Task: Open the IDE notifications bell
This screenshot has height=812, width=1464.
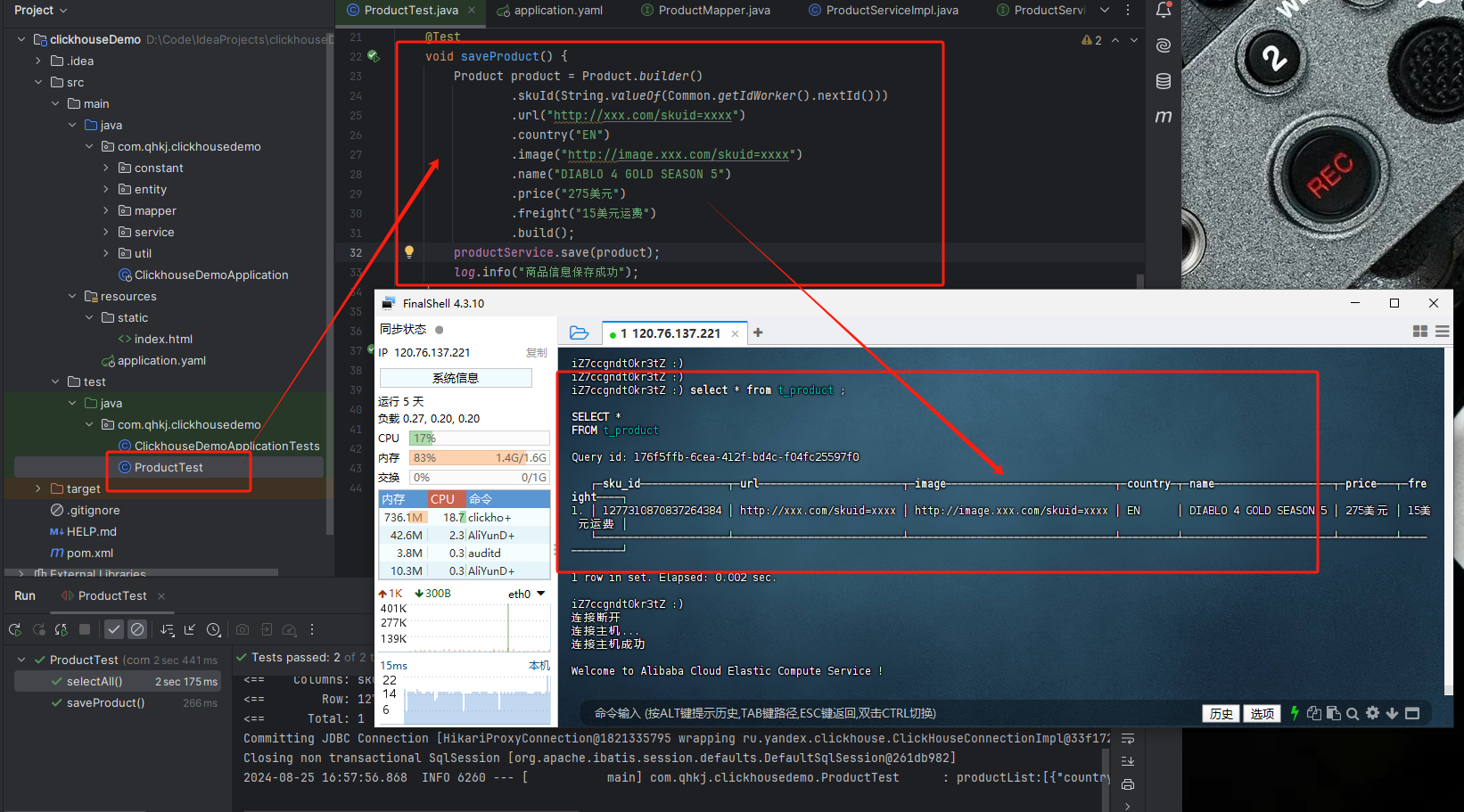Action: tap(1164, 11)
